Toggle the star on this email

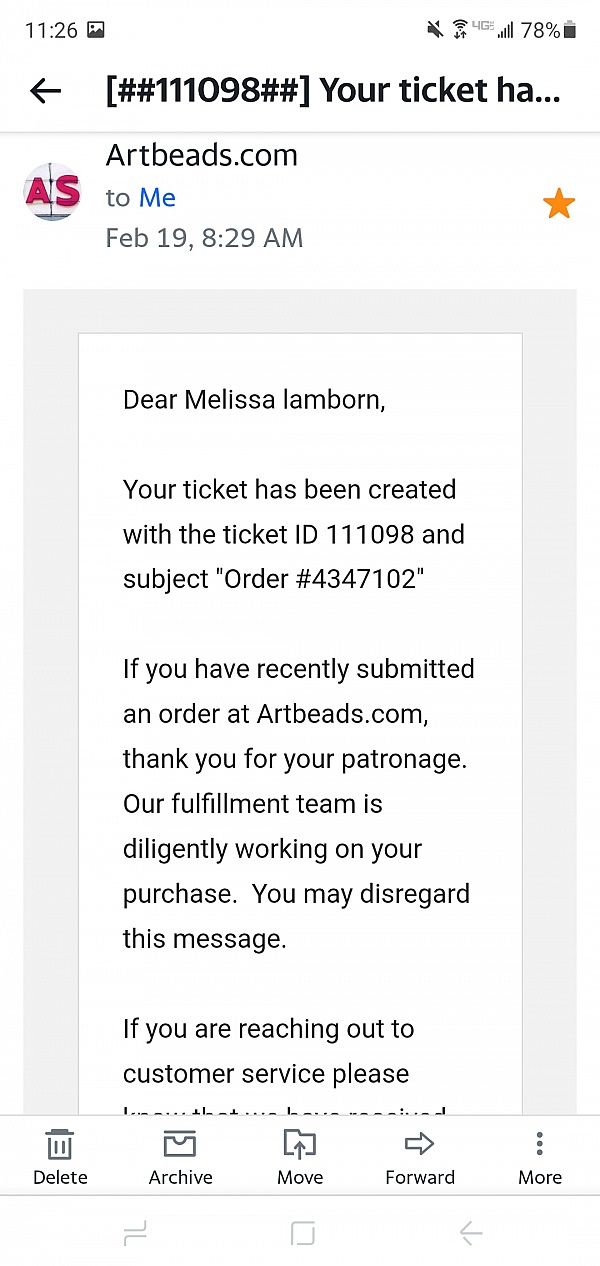tap(559, 203)
